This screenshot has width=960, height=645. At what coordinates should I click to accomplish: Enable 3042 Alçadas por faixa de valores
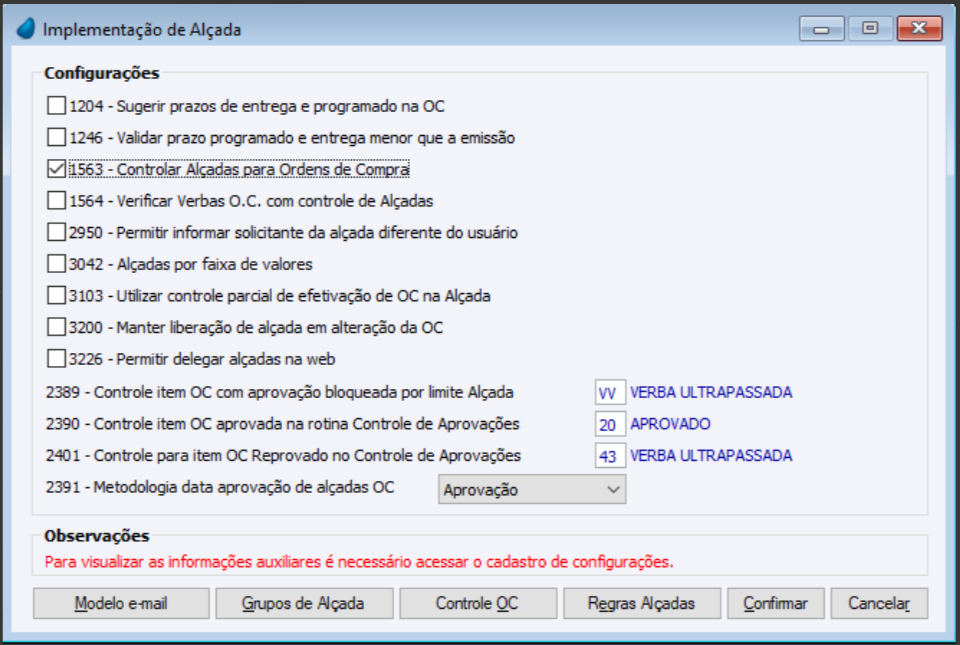coord(57,265)
